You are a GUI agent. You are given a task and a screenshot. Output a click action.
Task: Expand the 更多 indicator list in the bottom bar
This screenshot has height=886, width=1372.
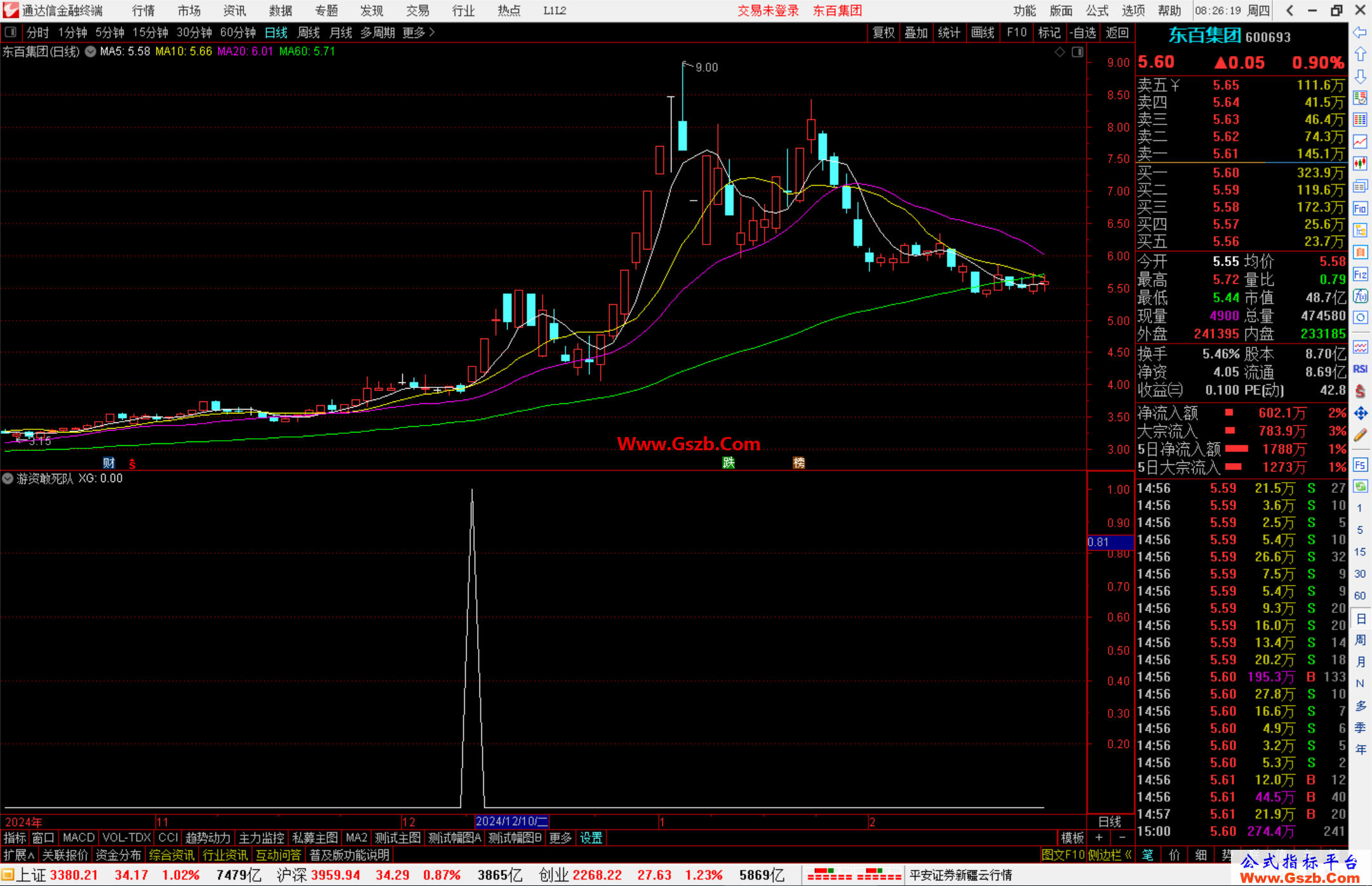tap(560, 838)
